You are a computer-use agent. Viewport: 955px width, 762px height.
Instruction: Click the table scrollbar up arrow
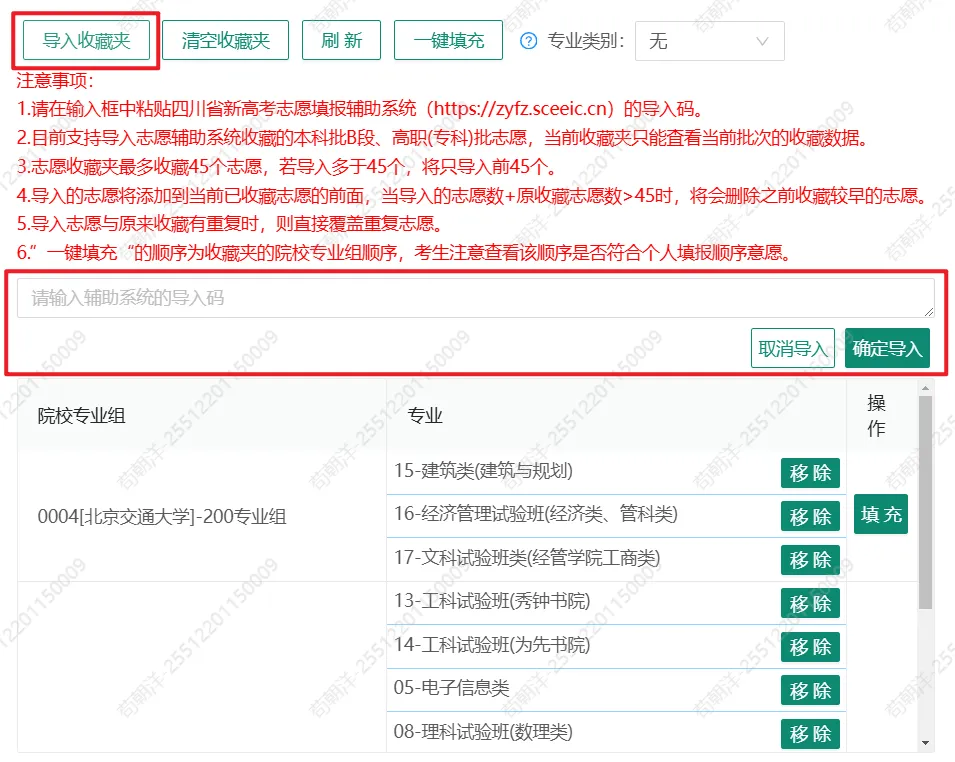(925, 388)
